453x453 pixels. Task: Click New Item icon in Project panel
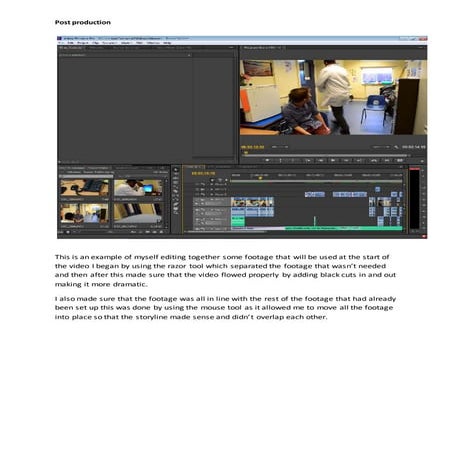coord(154,232)
